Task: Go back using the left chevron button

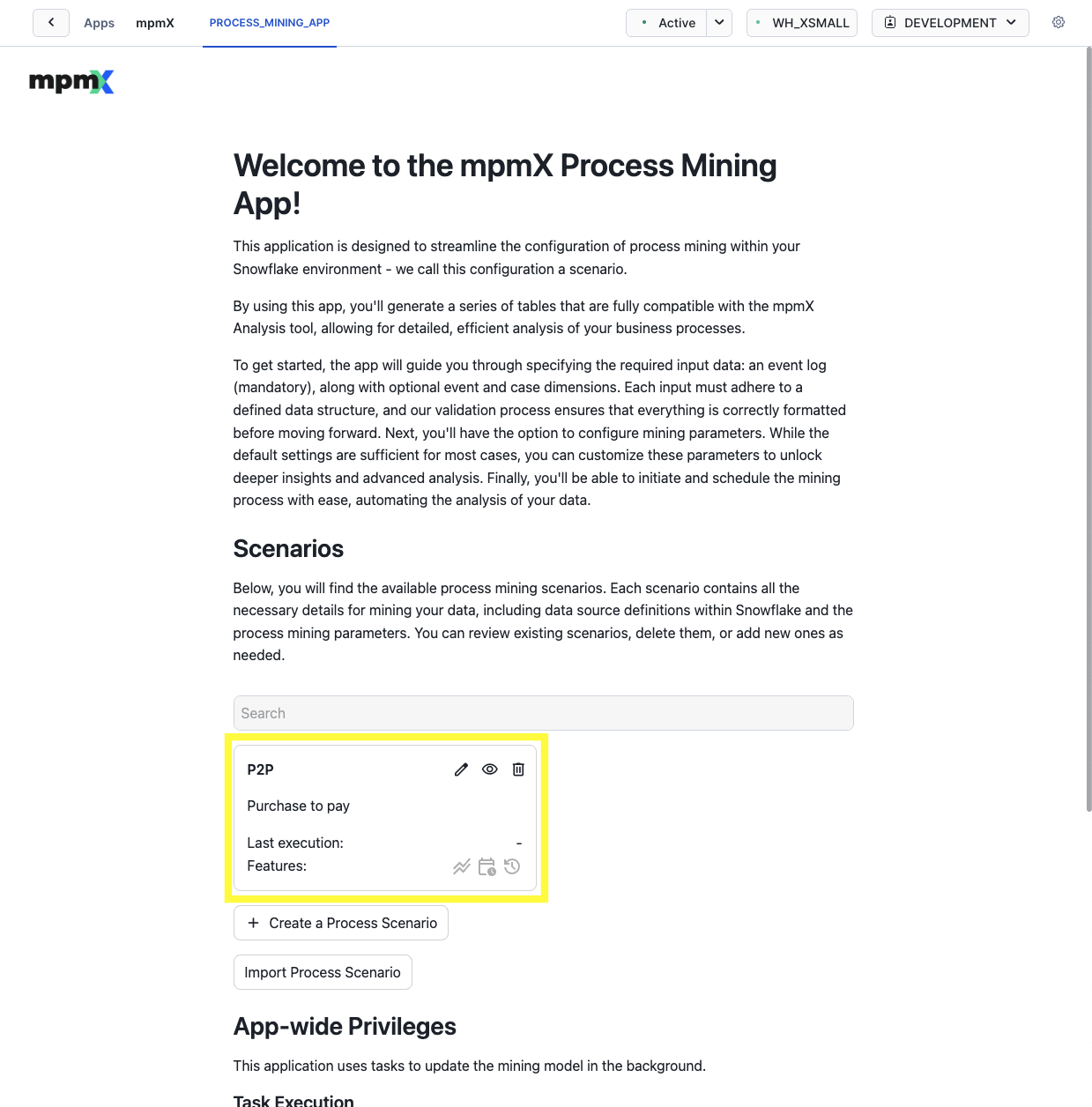Action: (51, 23)
